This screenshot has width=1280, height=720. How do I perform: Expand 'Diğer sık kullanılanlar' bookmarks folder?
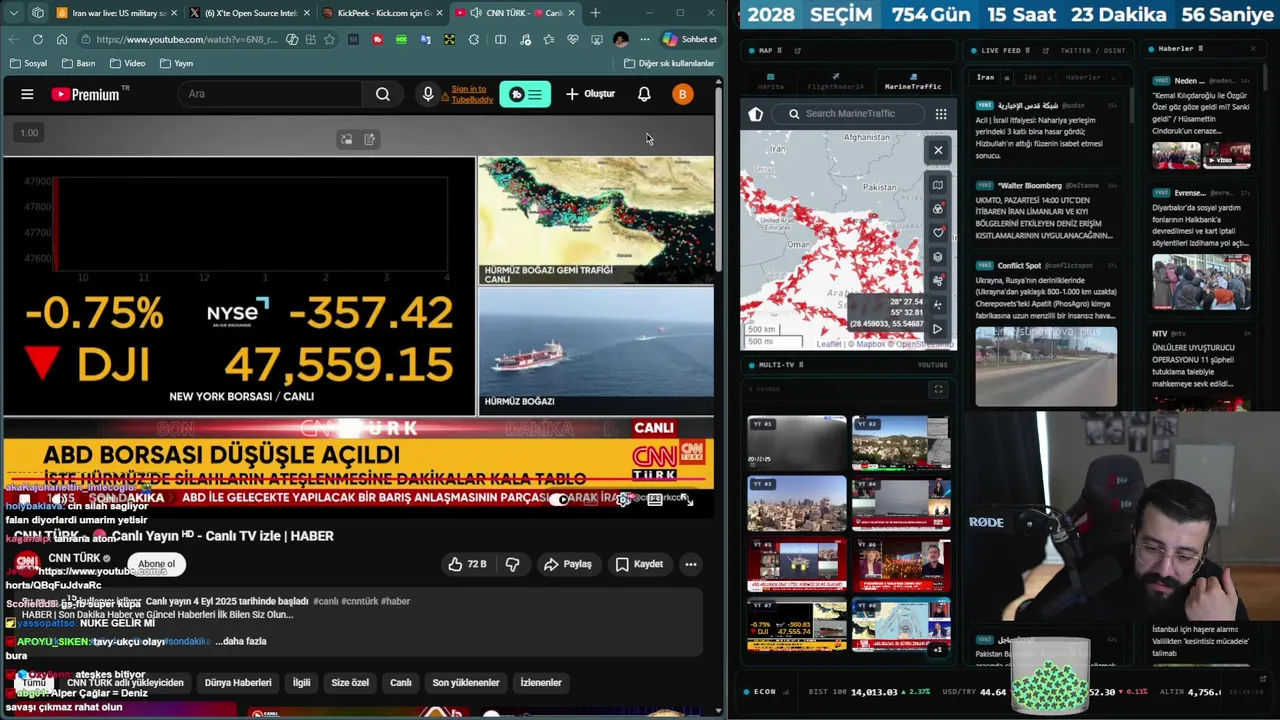[x=669, y=63]
